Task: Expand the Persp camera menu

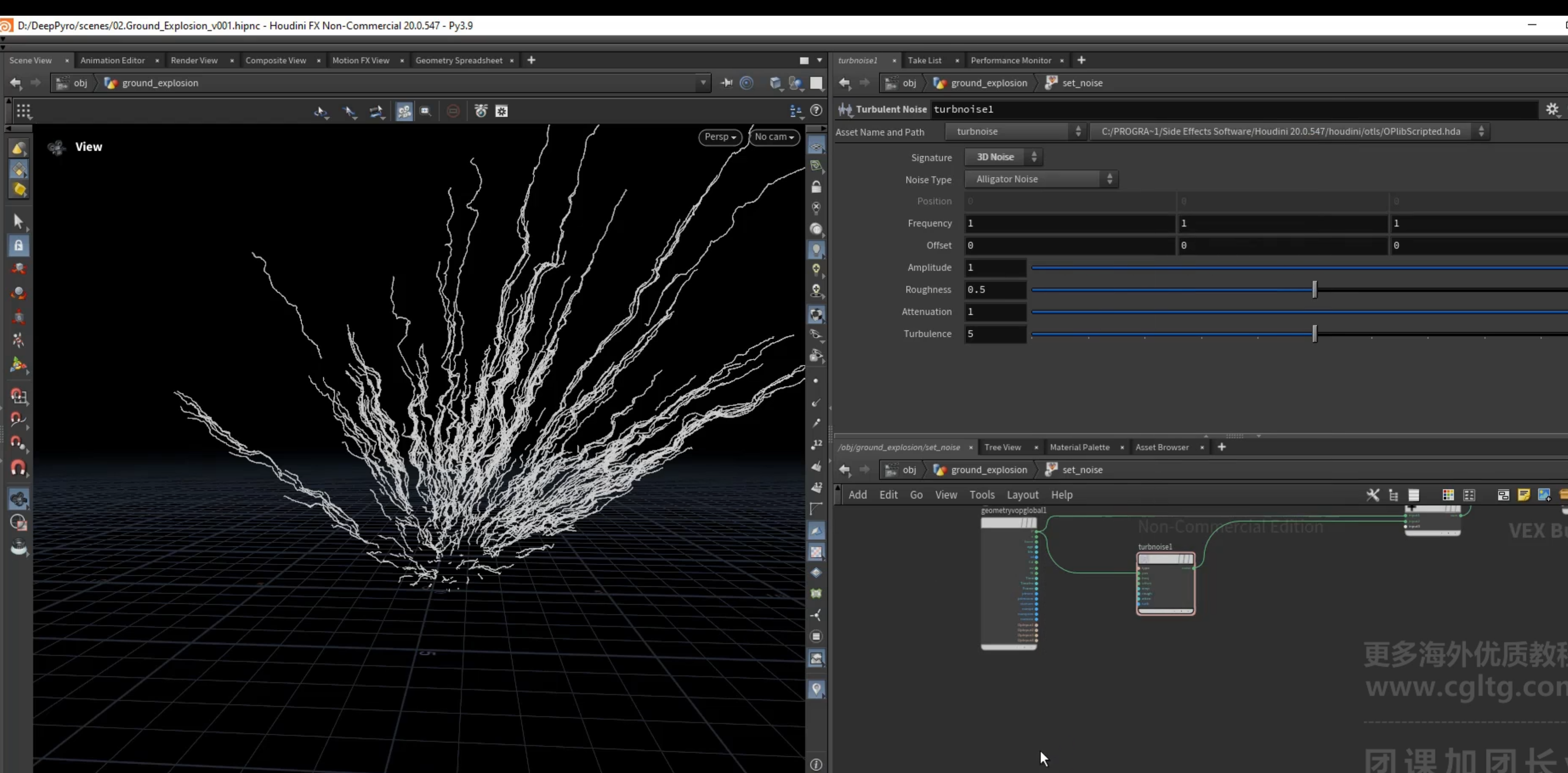Action: (720, 137)
